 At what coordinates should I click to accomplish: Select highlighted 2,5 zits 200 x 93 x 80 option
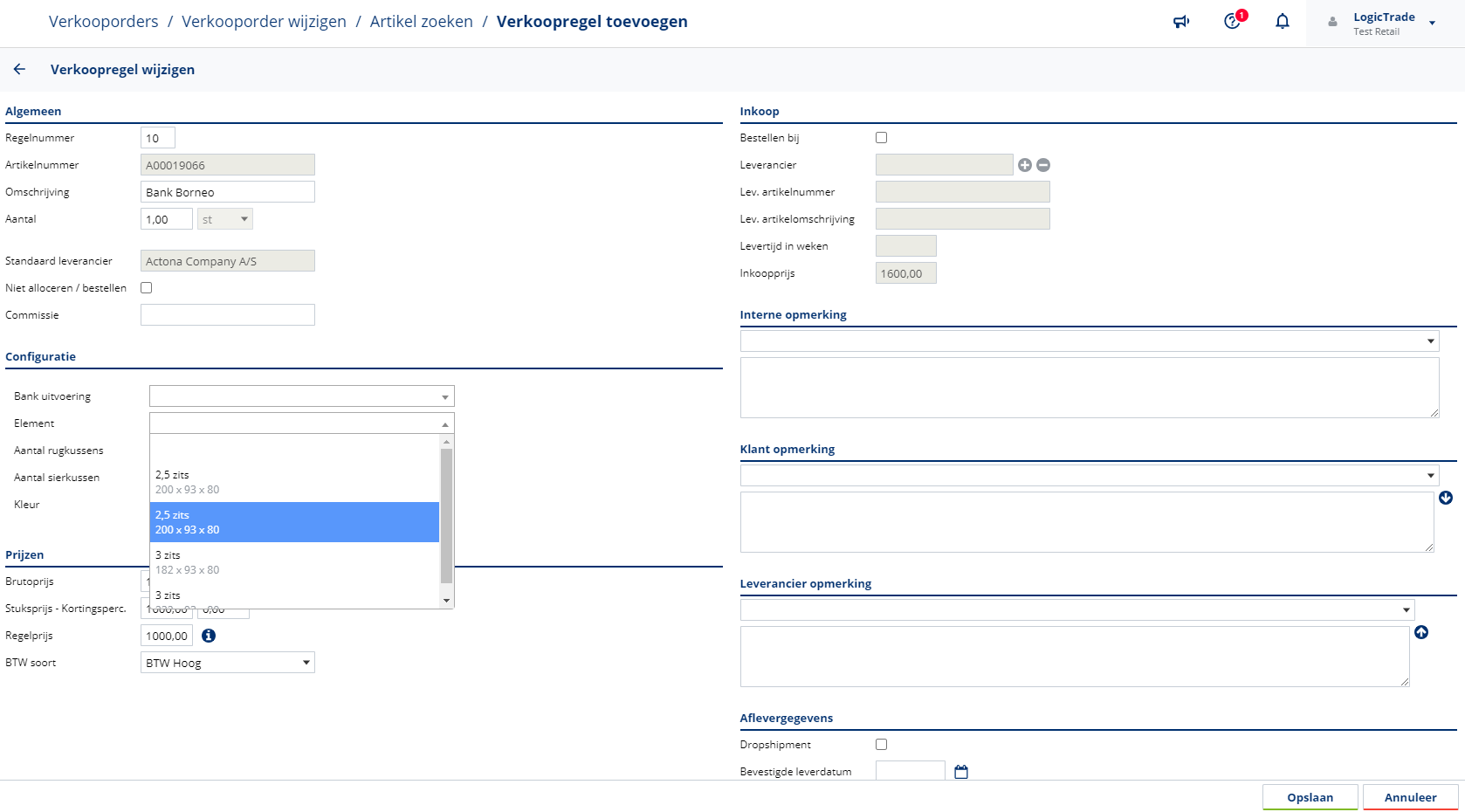tap(294, 522)
